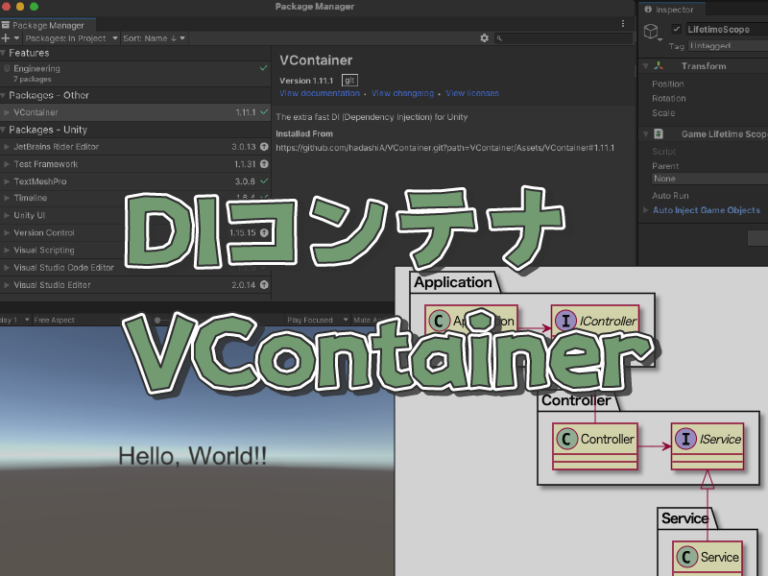Click the add package plus icon
The image size is (768, 576).
pyautogui.click(x=6, y=38)
